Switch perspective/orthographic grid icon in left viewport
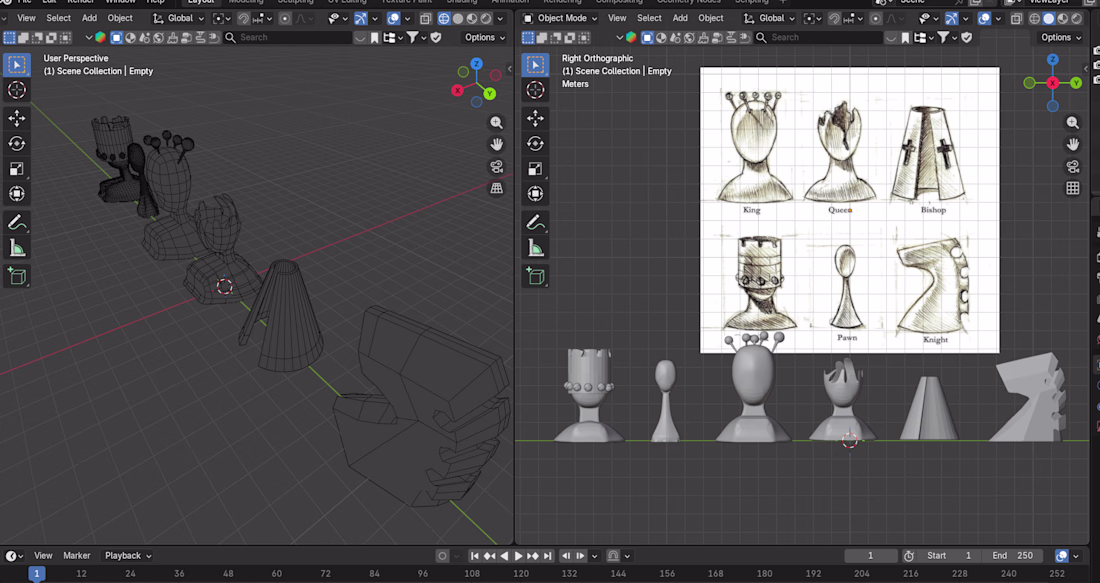The image size is (1100, 583). coord(497,188)
